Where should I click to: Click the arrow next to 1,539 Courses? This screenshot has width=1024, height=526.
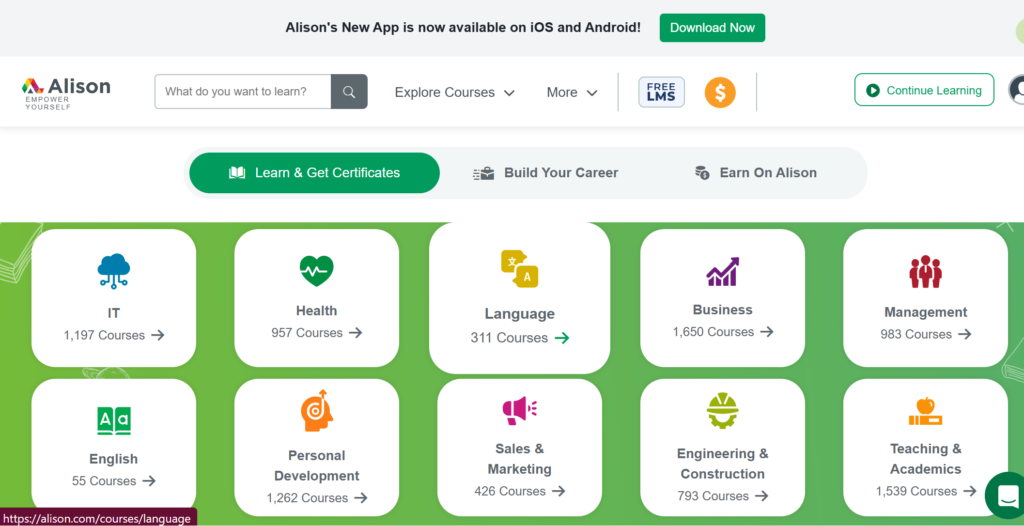970,491
